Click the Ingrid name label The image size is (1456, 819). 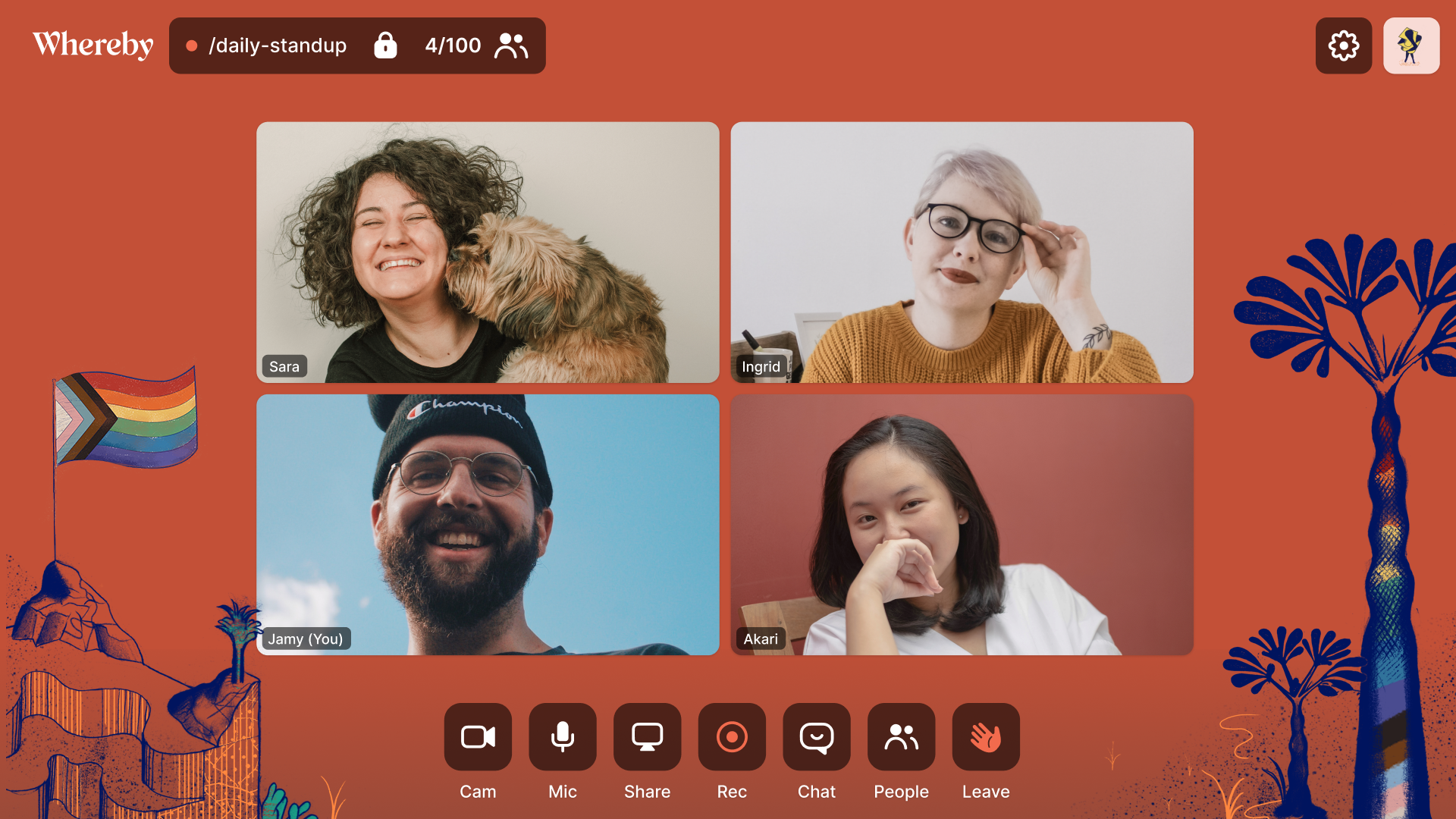tap(761, 366)
